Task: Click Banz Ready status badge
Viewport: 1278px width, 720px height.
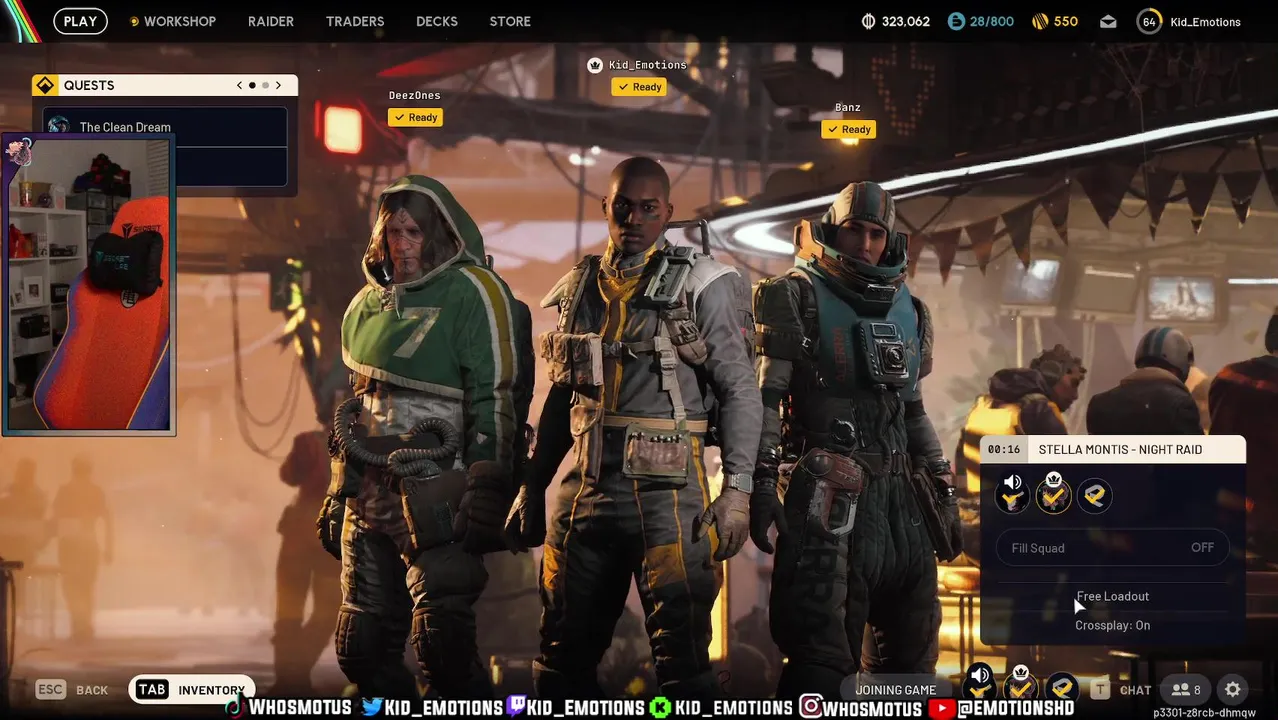Action: [x=848, y=129]
